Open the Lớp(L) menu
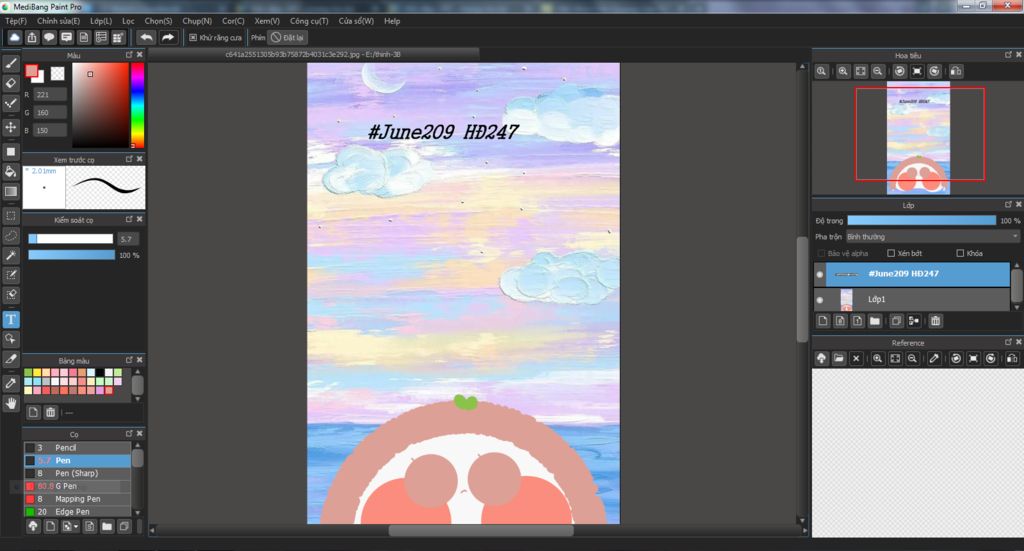The image size is (1024, 551). pos(101,21)
